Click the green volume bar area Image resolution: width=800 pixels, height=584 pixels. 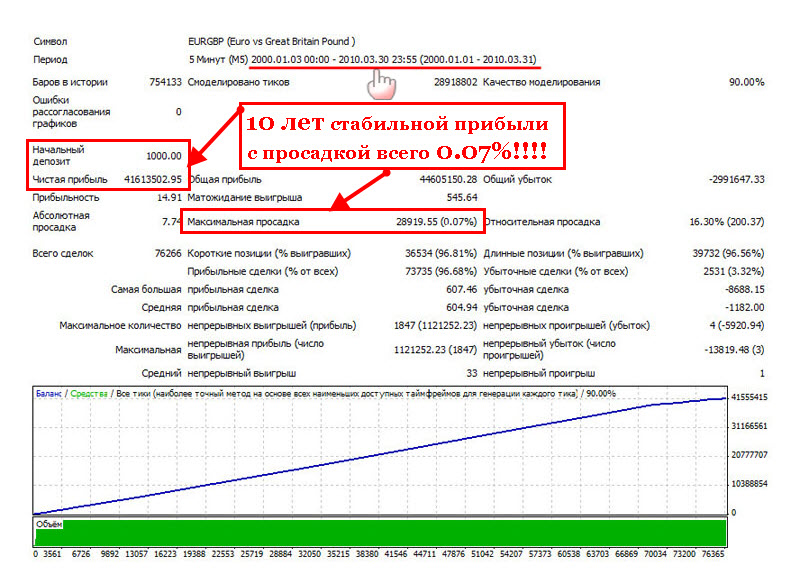click(x=400, y=535)
